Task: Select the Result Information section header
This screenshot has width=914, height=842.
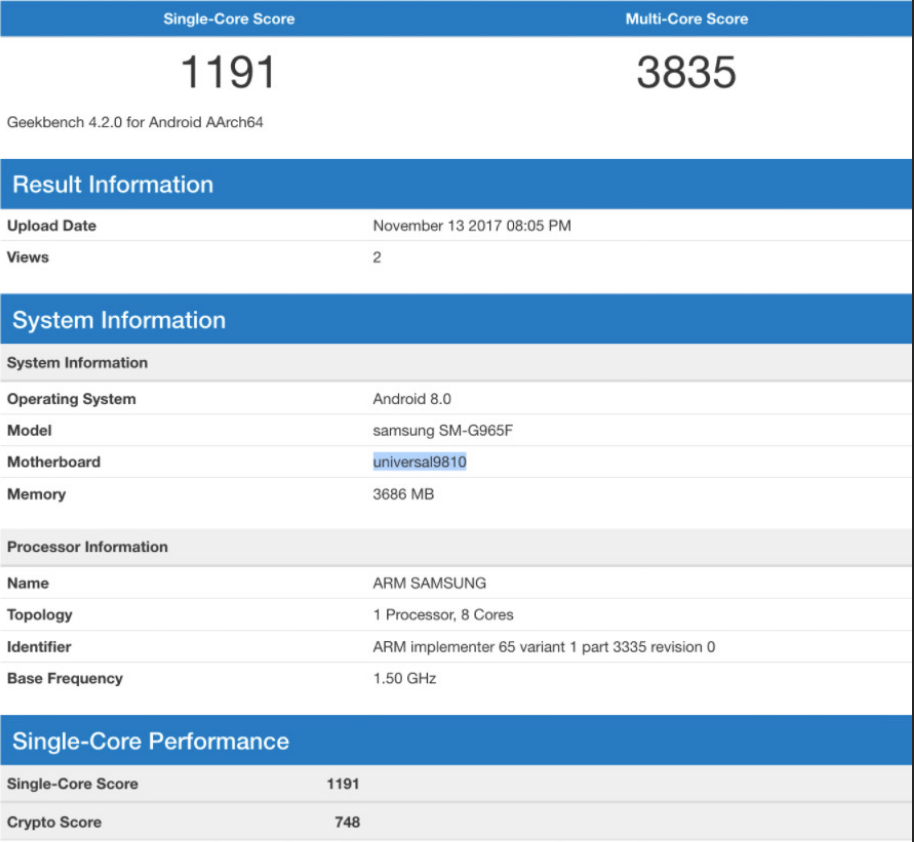Action: [113, 185]
